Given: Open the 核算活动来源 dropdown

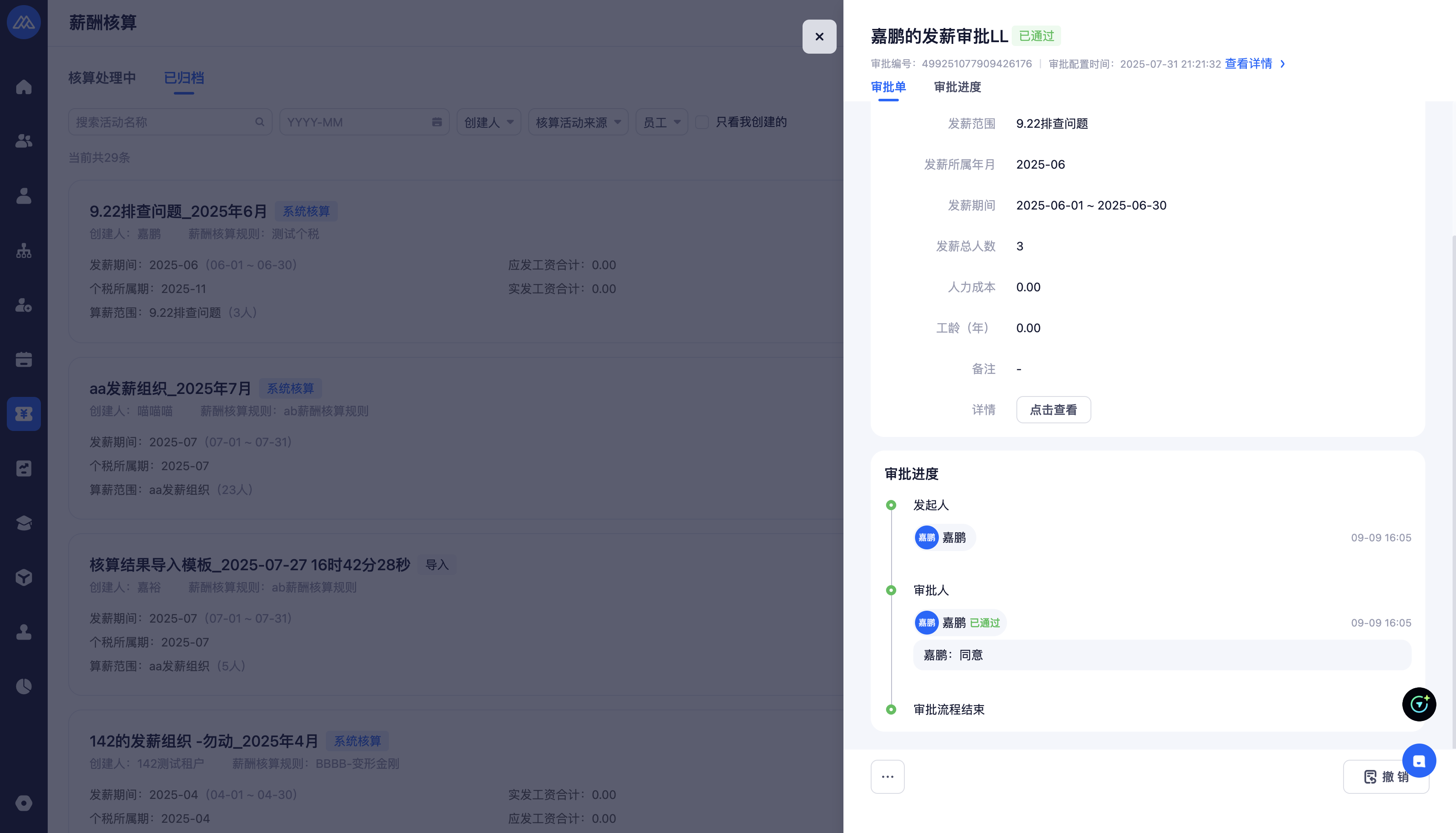Looking at the screenshot, I should (x=578, y=122).
